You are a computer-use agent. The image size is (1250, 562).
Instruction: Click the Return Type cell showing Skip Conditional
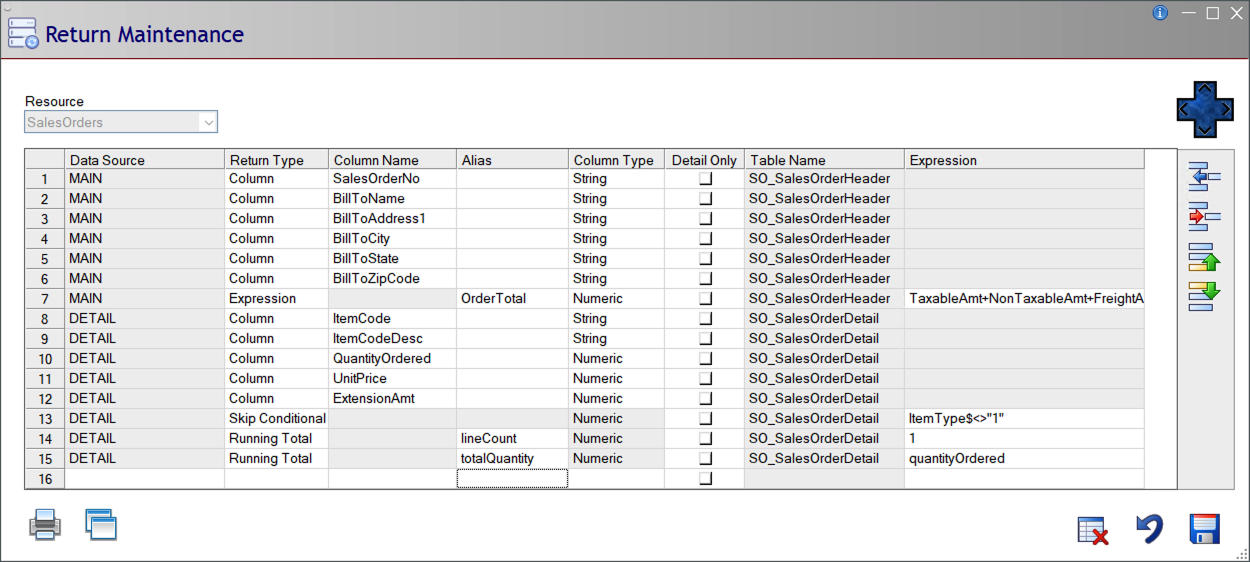pos(277,419)
